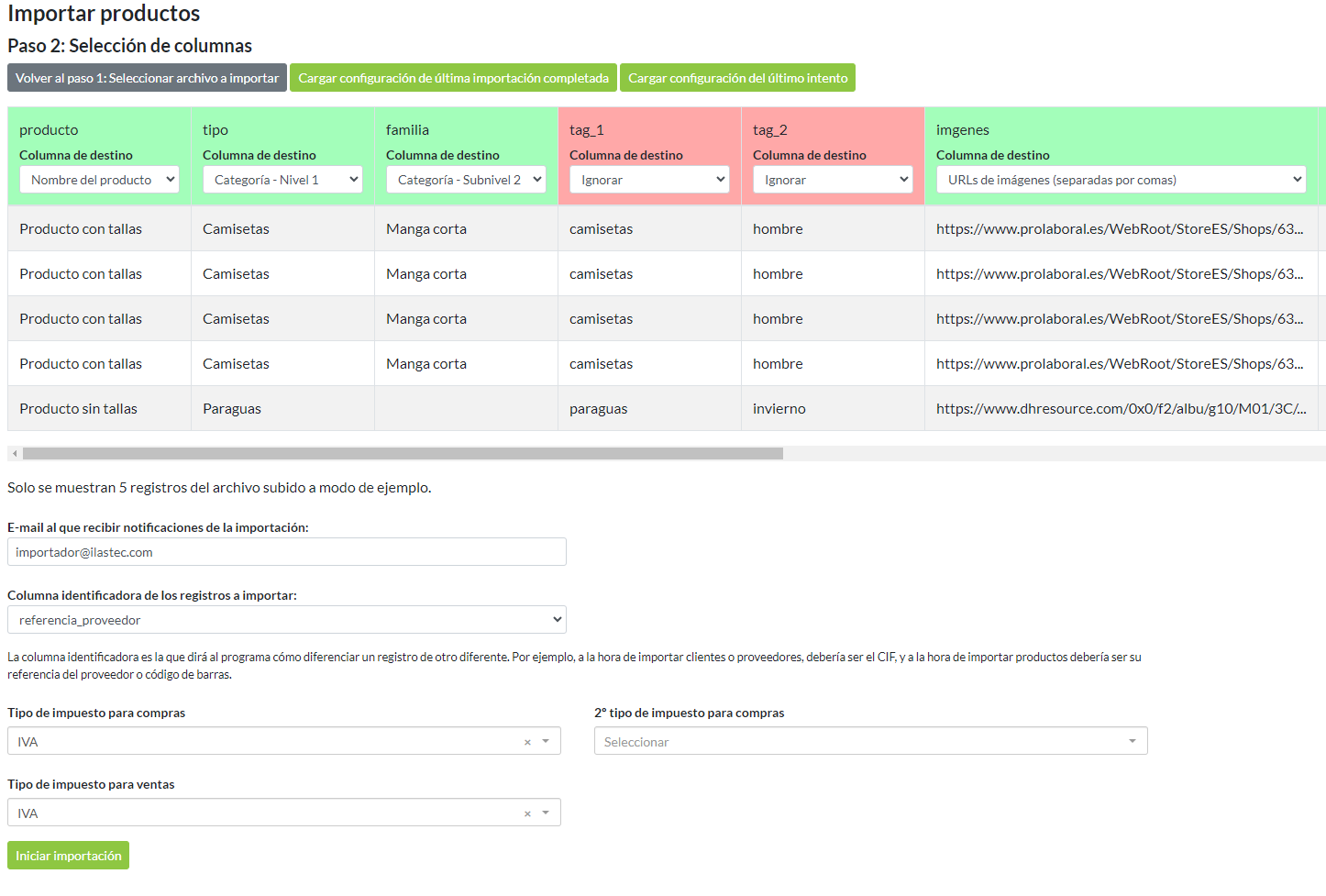This screenshot has height=896, width=1326.
Task: Click the horizontal scrollbar left arrow
Action: coord(15,453)
